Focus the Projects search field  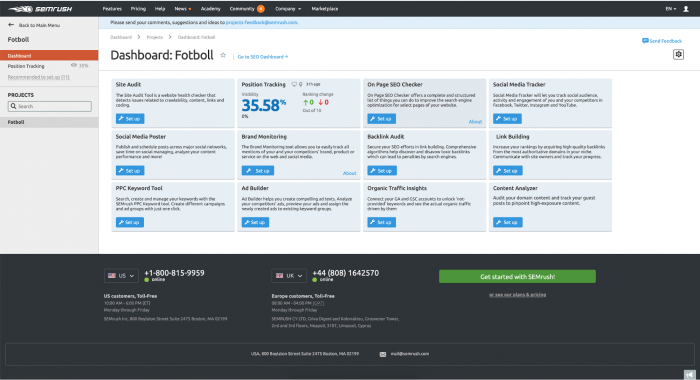(x=50, y=106)
